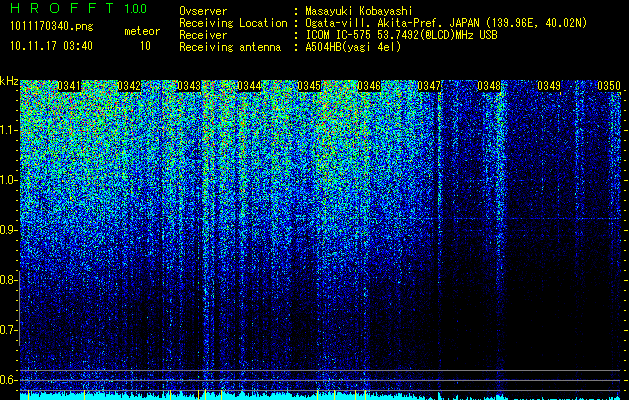Click the Receiving Location field label
The height and width of the screenshot is (400, 629).
coord(233,23)
